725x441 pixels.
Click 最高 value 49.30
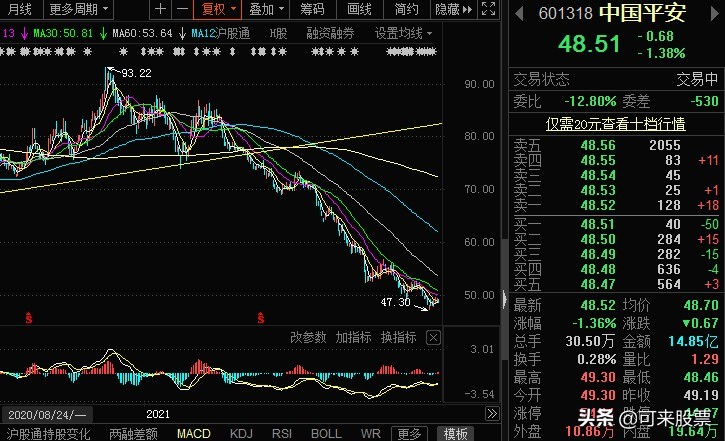tap(598, 377)
